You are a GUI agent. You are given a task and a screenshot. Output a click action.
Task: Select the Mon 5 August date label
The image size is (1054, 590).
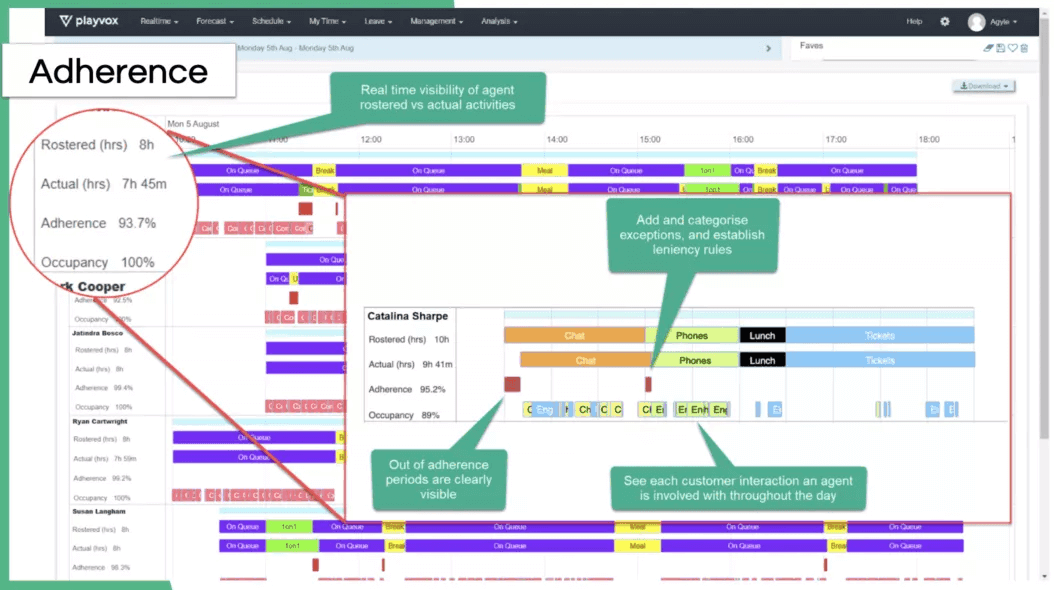pos(193,124)
